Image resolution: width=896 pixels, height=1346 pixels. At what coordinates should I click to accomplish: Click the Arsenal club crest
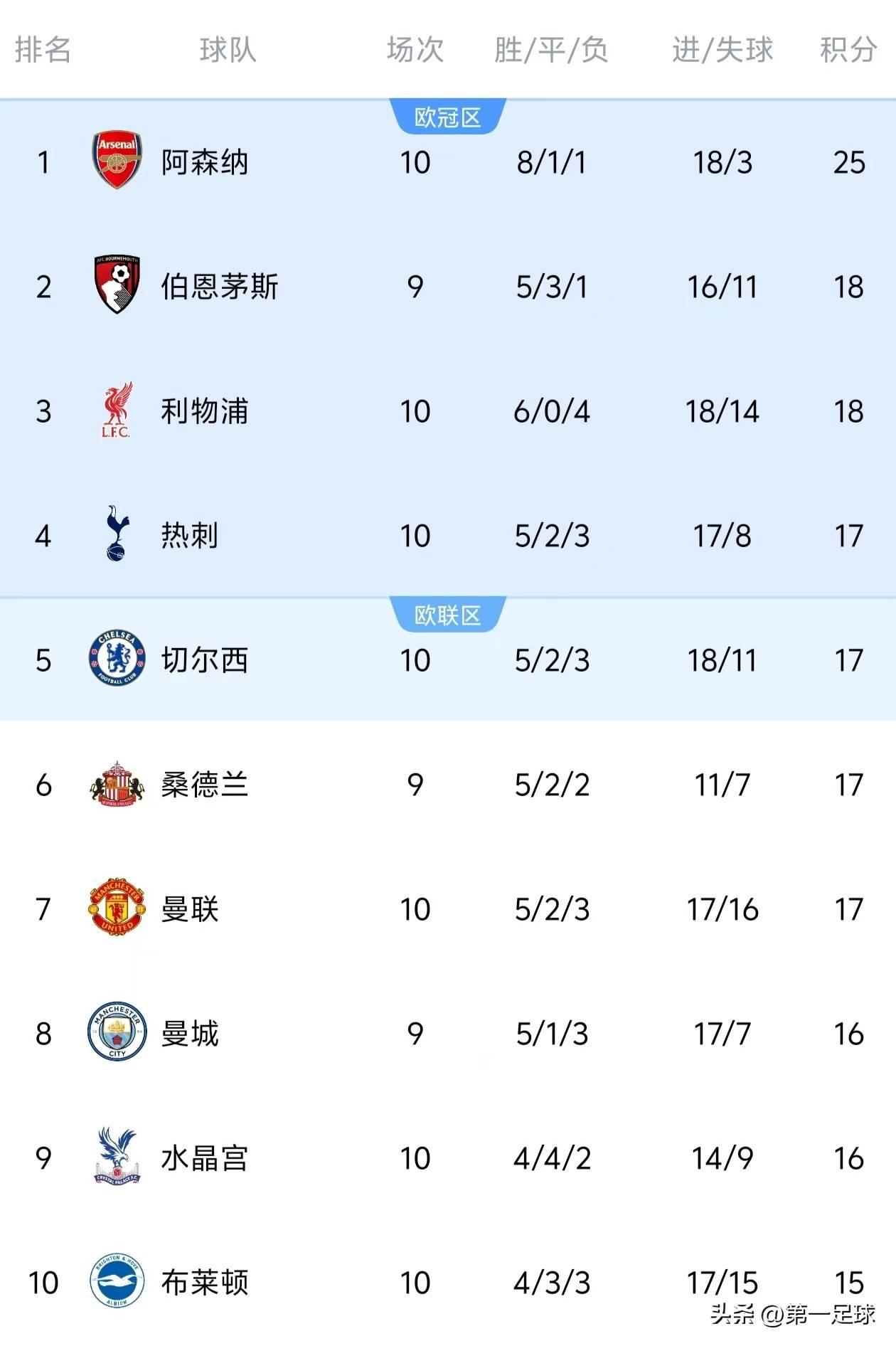[117, 160]
